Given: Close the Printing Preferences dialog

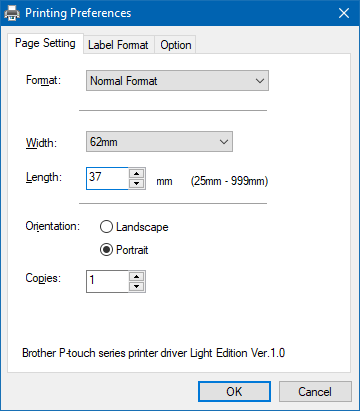Looking at the screenshot, I should click(344, 13).
